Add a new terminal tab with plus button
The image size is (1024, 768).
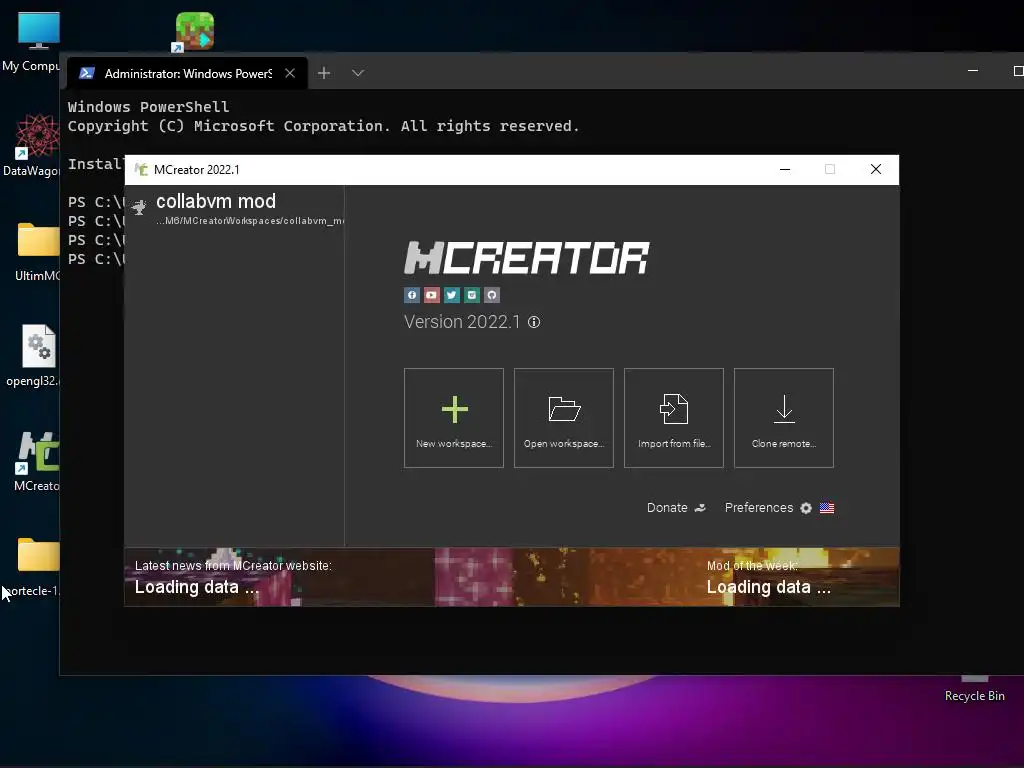pyautogui.click(x=324, y=73)
